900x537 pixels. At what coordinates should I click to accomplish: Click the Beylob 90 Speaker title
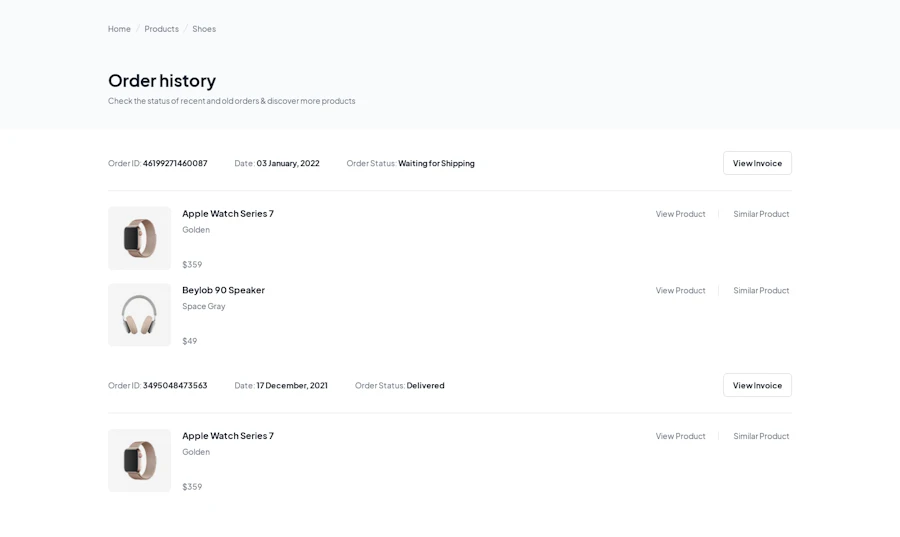[223, 290]
